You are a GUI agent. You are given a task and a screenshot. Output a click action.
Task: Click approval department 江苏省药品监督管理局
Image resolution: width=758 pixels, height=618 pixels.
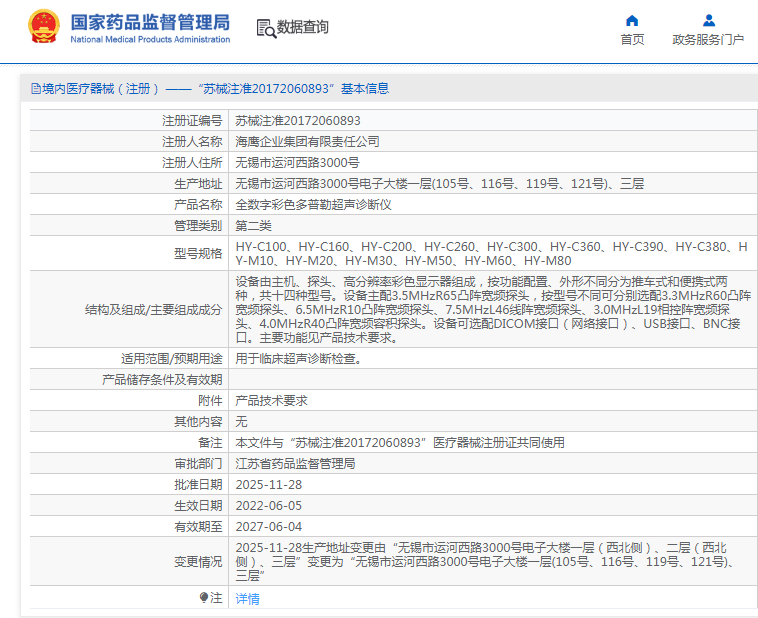[295, 464]
